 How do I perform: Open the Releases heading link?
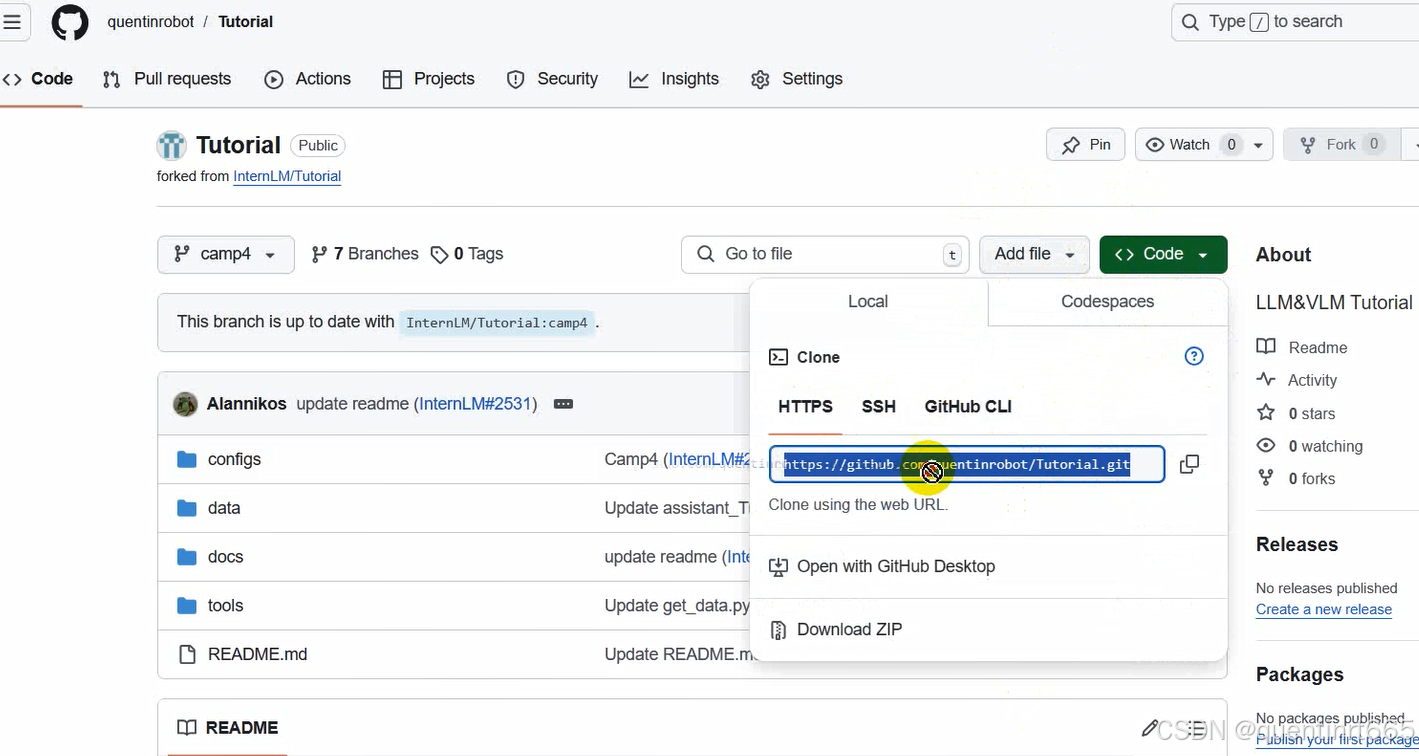click(1297, 544)
